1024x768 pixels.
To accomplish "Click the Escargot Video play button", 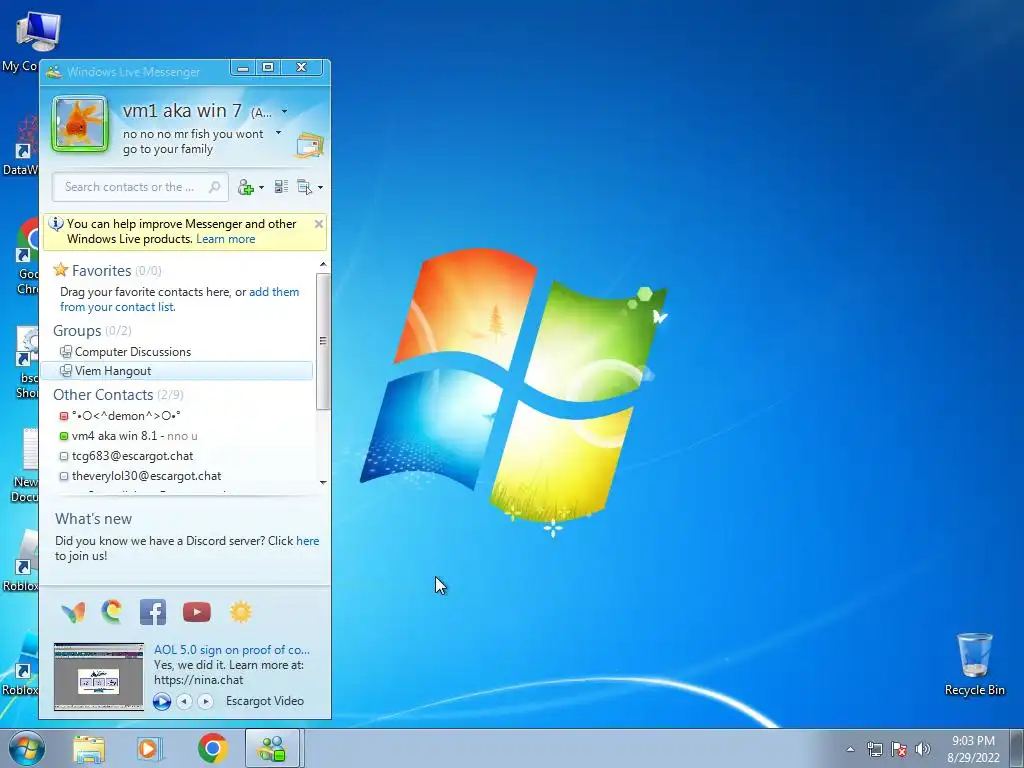I will [x=162, y=701].
